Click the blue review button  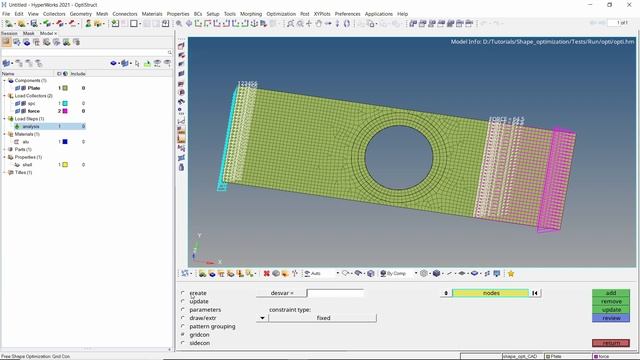(611, 318)
